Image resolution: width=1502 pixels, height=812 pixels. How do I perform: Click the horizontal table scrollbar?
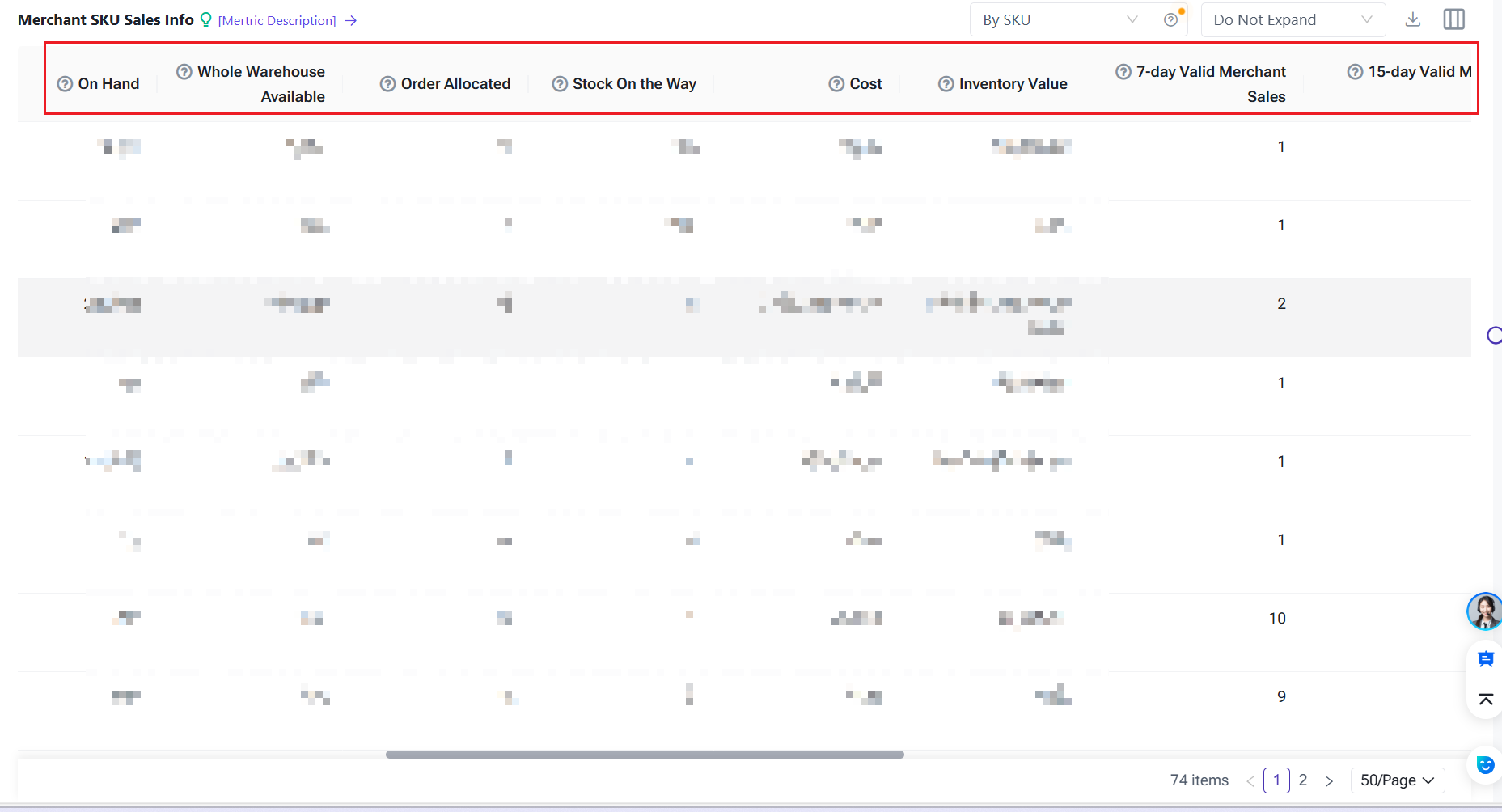pos(645,755)
